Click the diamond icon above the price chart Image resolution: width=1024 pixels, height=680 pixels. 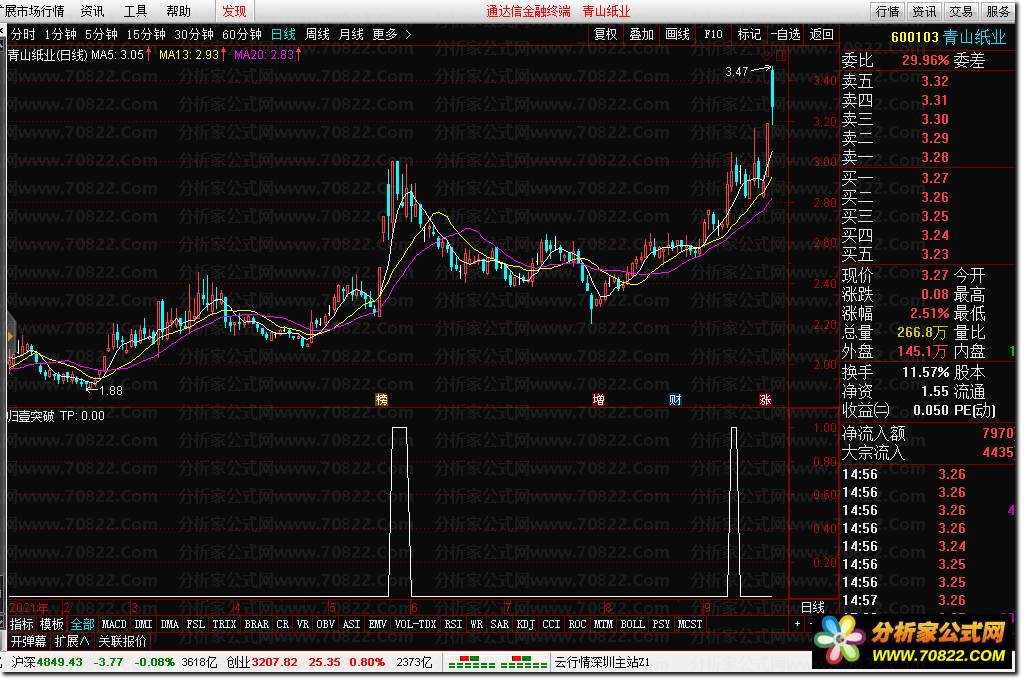pyautogui.click(x=767, y=55)
